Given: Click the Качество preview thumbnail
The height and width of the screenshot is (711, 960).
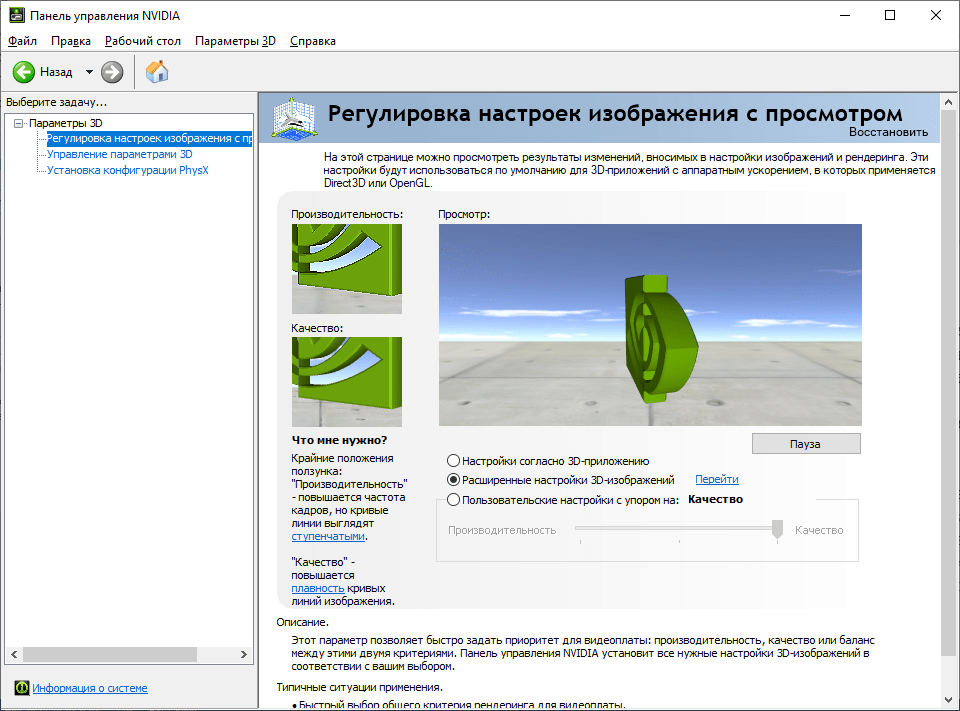Looking at the screenshot, I should [x=346, y=381].
